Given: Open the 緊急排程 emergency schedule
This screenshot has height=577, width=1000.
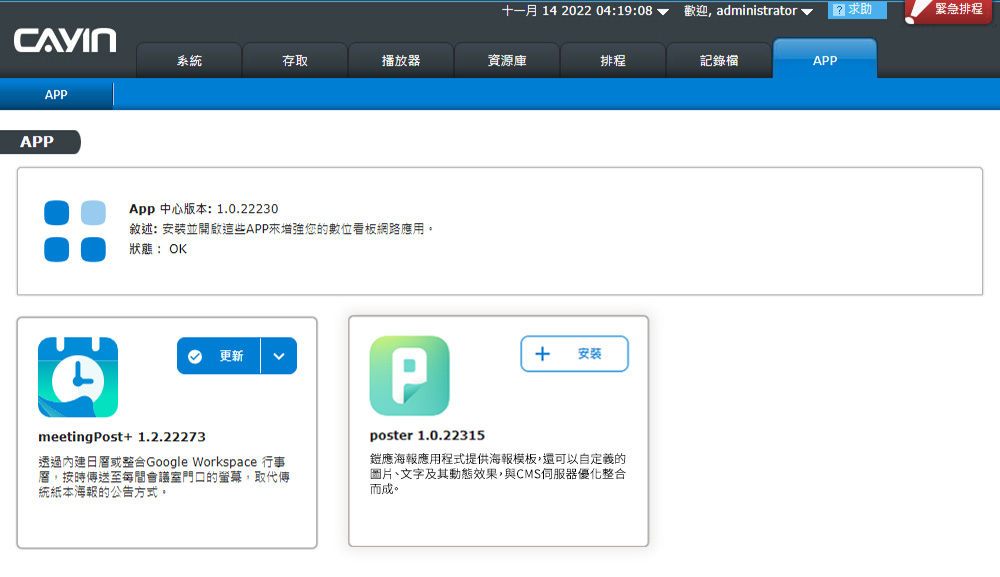Looking at the screenshot, I should [948, 10].
